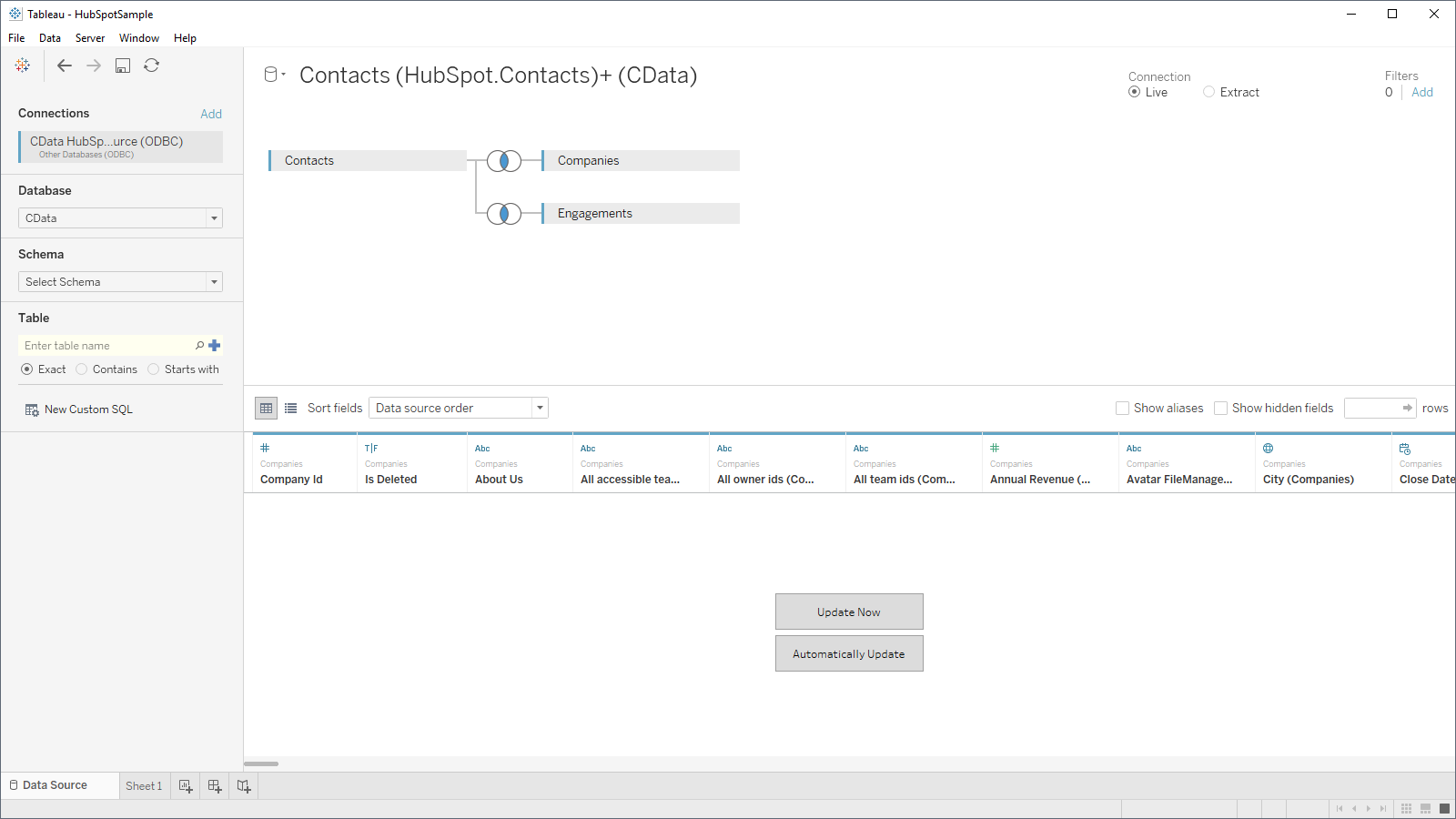
Task: Click the Undo arrow in the toolbar
Action: point(64,65)
